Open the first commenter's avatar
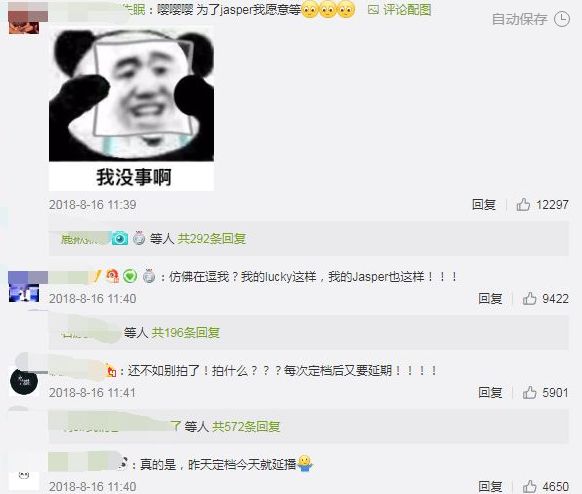This screenshot has height=494, width=582. pos(24,18)
